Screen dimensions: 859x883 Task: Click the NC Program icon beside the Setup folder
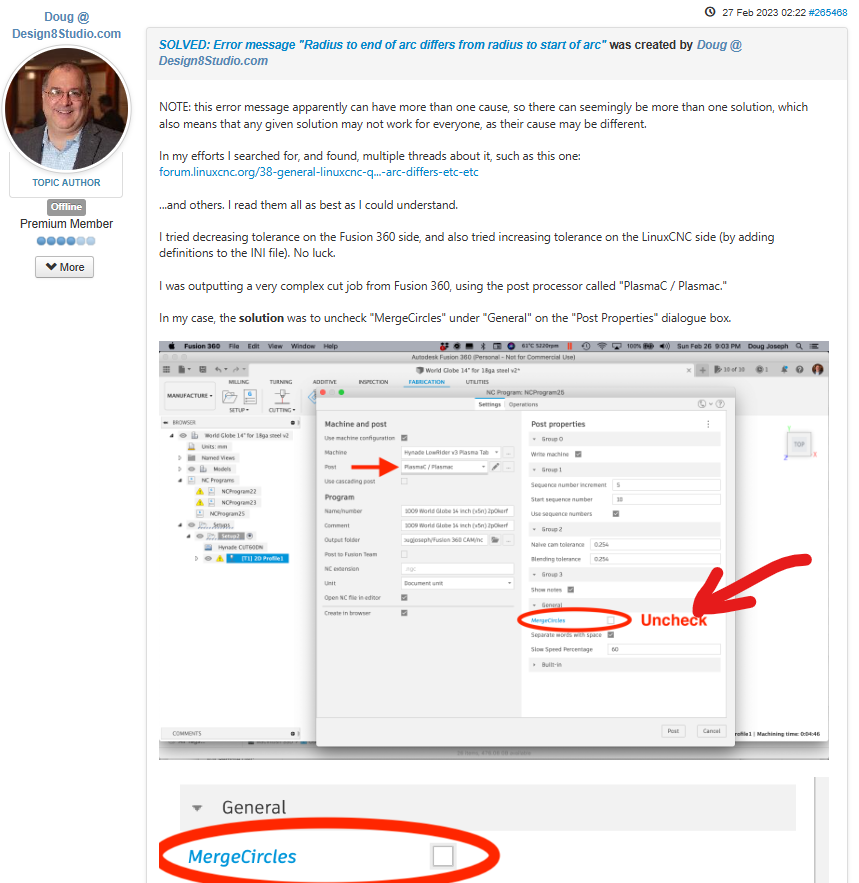coord(250,397)
